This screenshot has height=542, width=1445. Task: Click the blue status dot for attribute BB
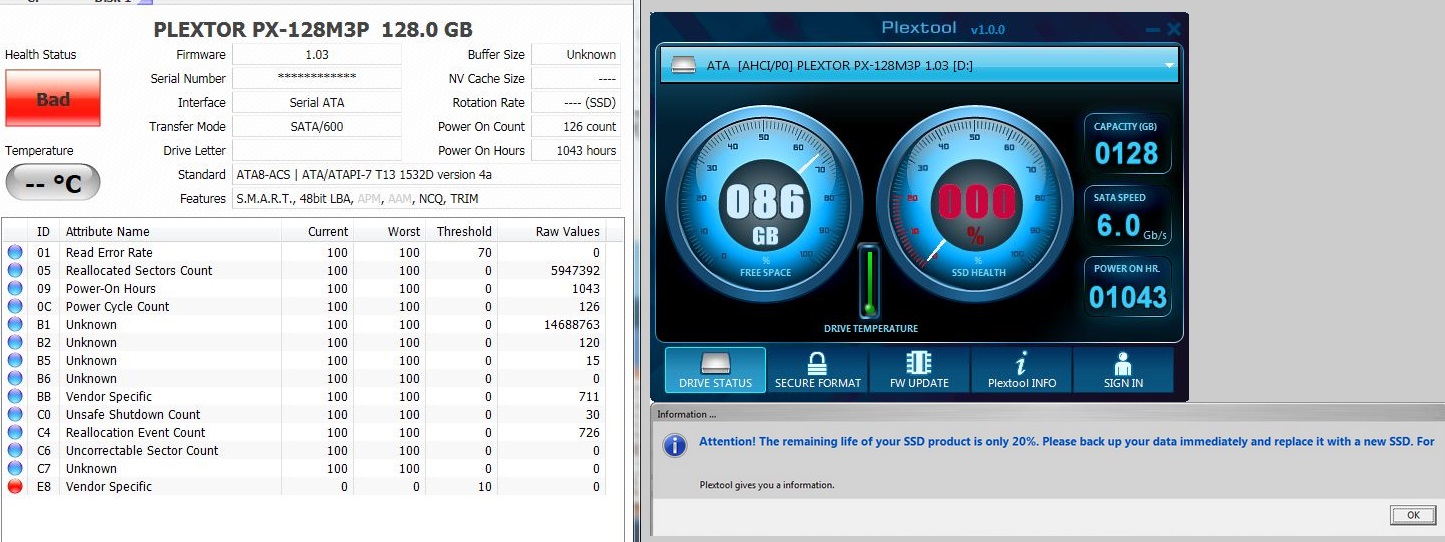[15, 397]
